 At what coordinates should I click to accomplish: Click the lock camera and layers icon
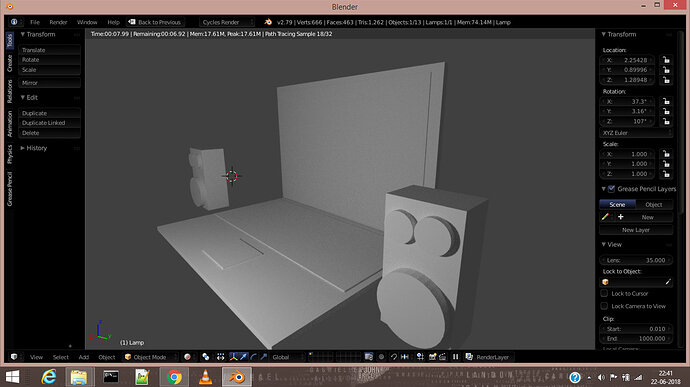coord(369,357)
